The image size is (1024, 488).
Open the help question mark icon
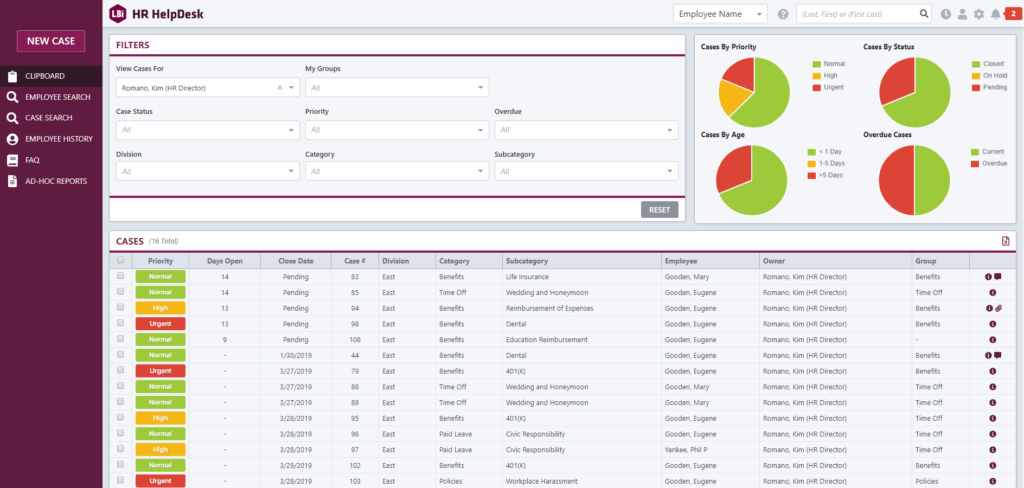coord(783,14)
